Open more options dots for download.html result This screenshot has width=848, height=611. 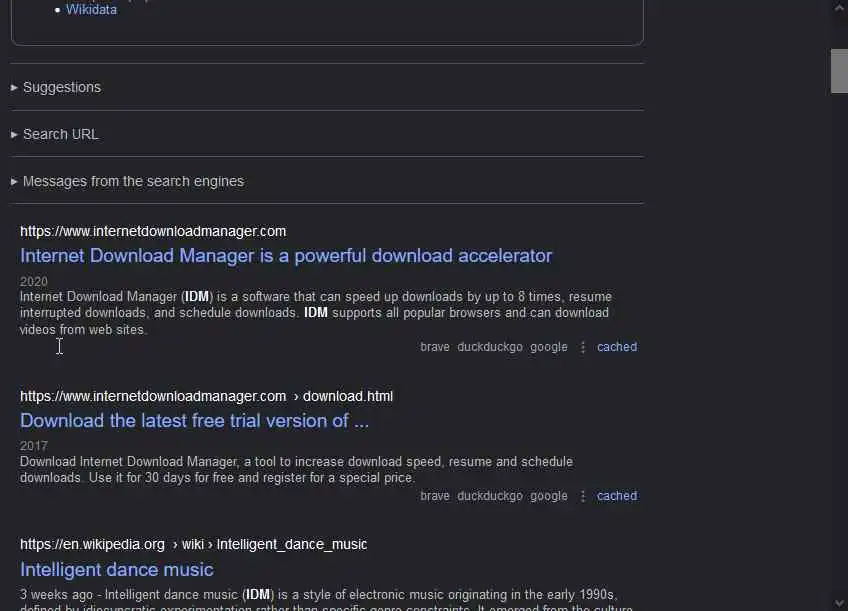[x=582, y=496]
